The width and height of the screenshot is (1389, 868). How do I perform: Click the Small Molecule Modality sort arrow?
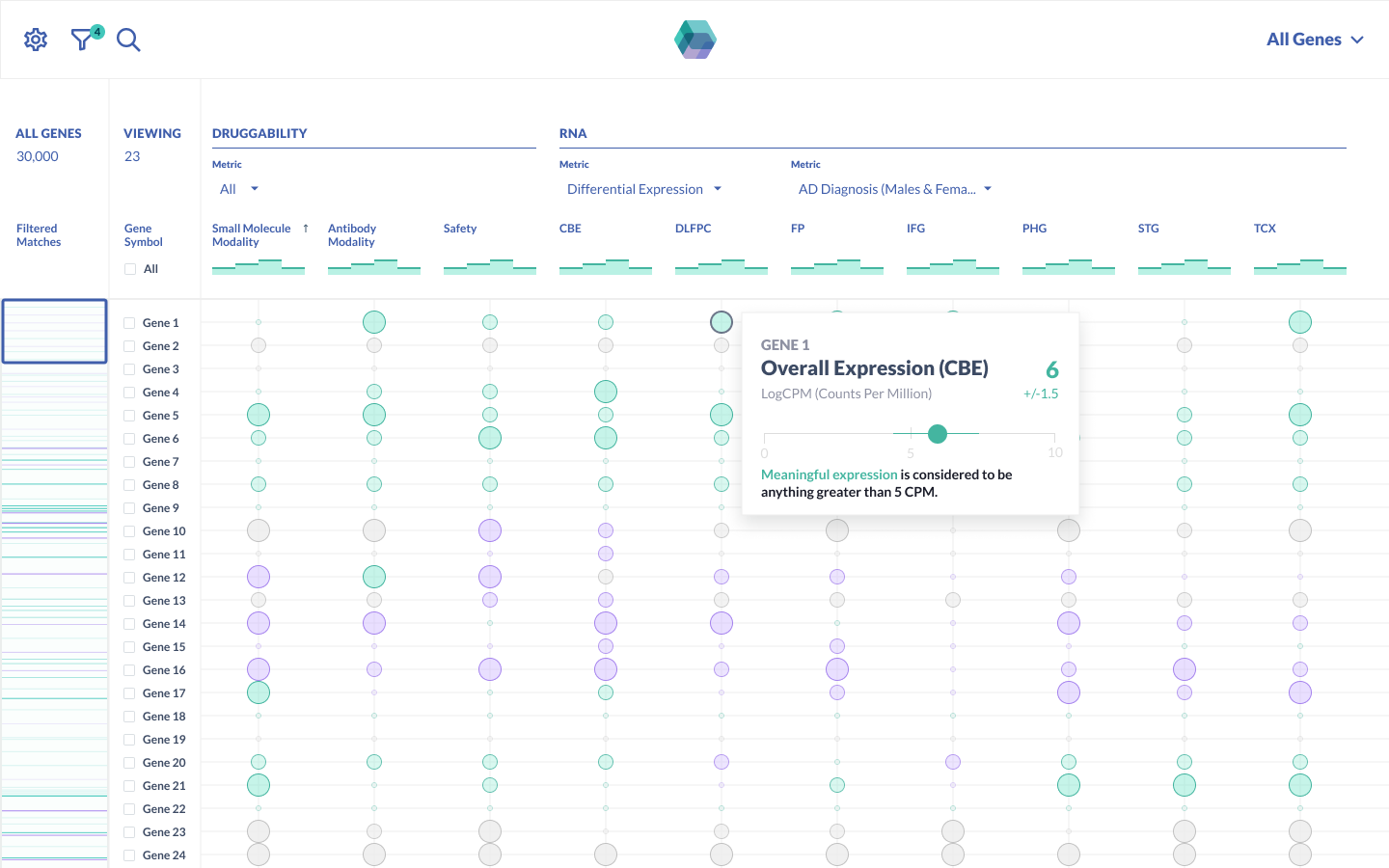coord(306,229)
